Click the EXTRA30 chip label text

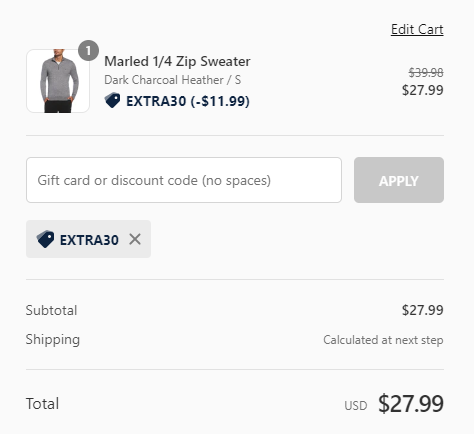[x=89, y=240]
